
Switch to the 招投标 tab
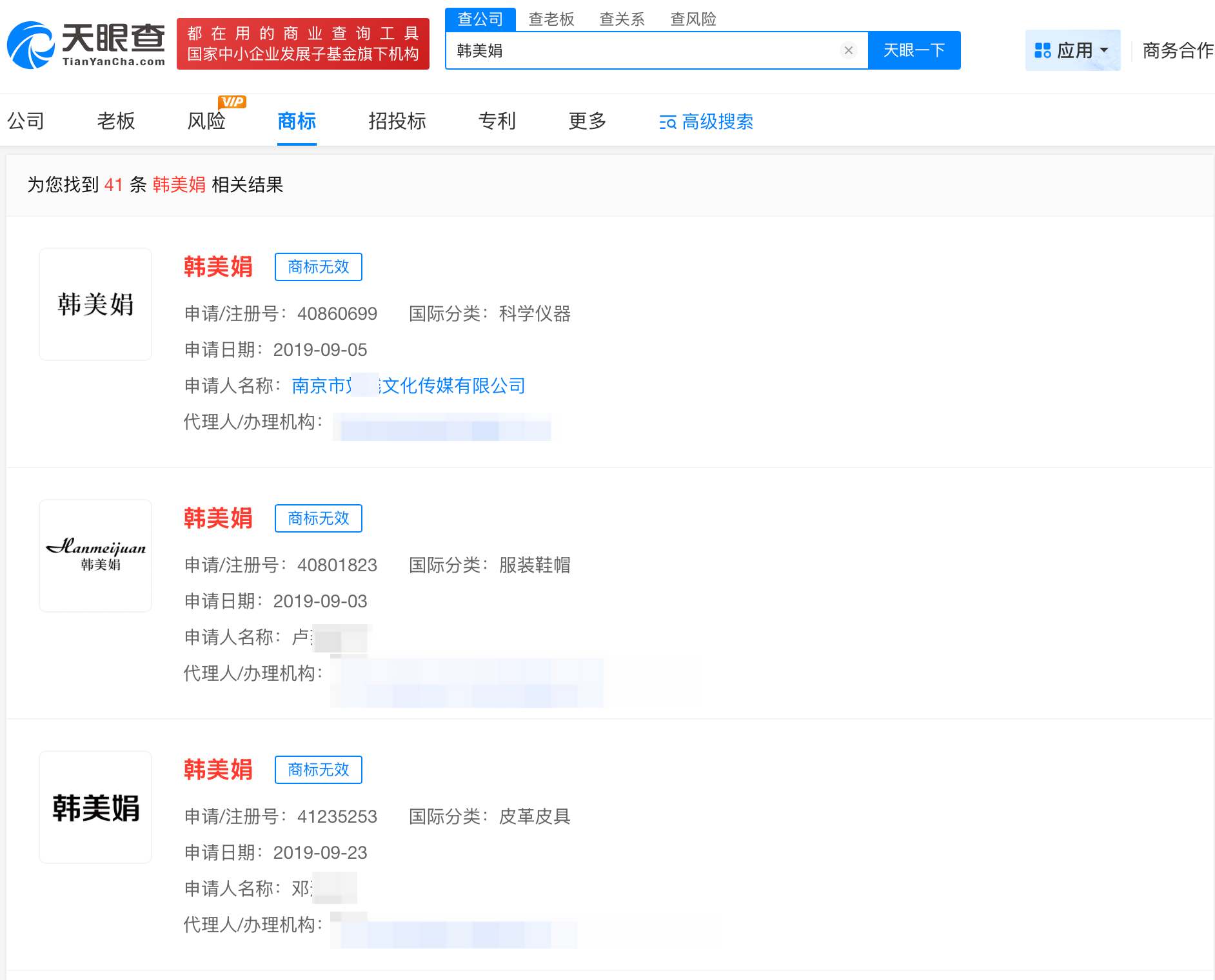coord(397,122)
